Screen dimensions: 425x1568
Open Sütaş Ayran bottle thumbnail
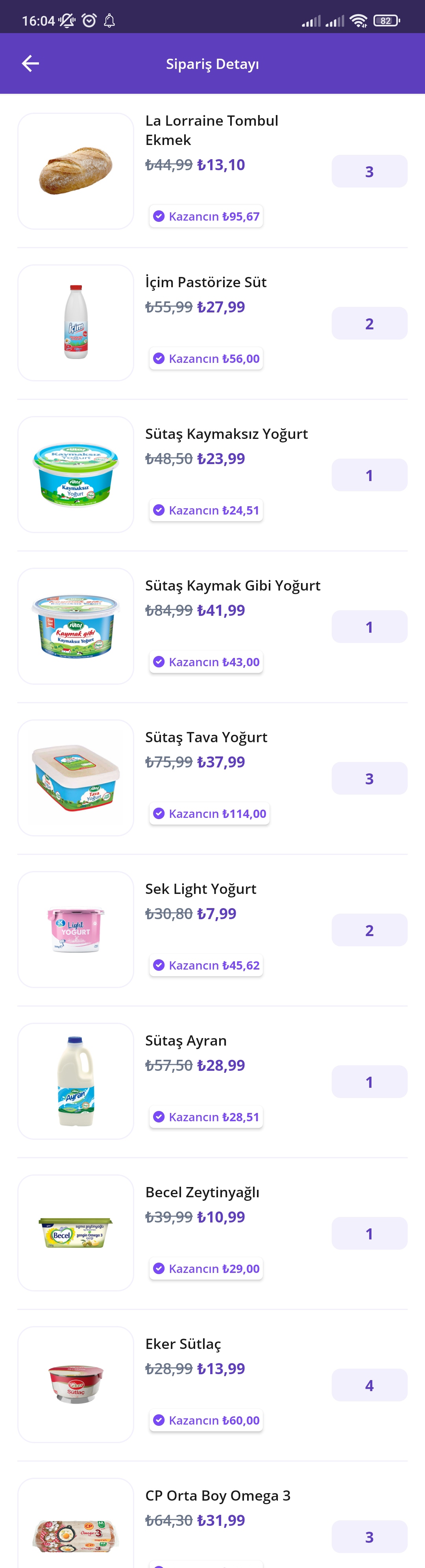76,1081
